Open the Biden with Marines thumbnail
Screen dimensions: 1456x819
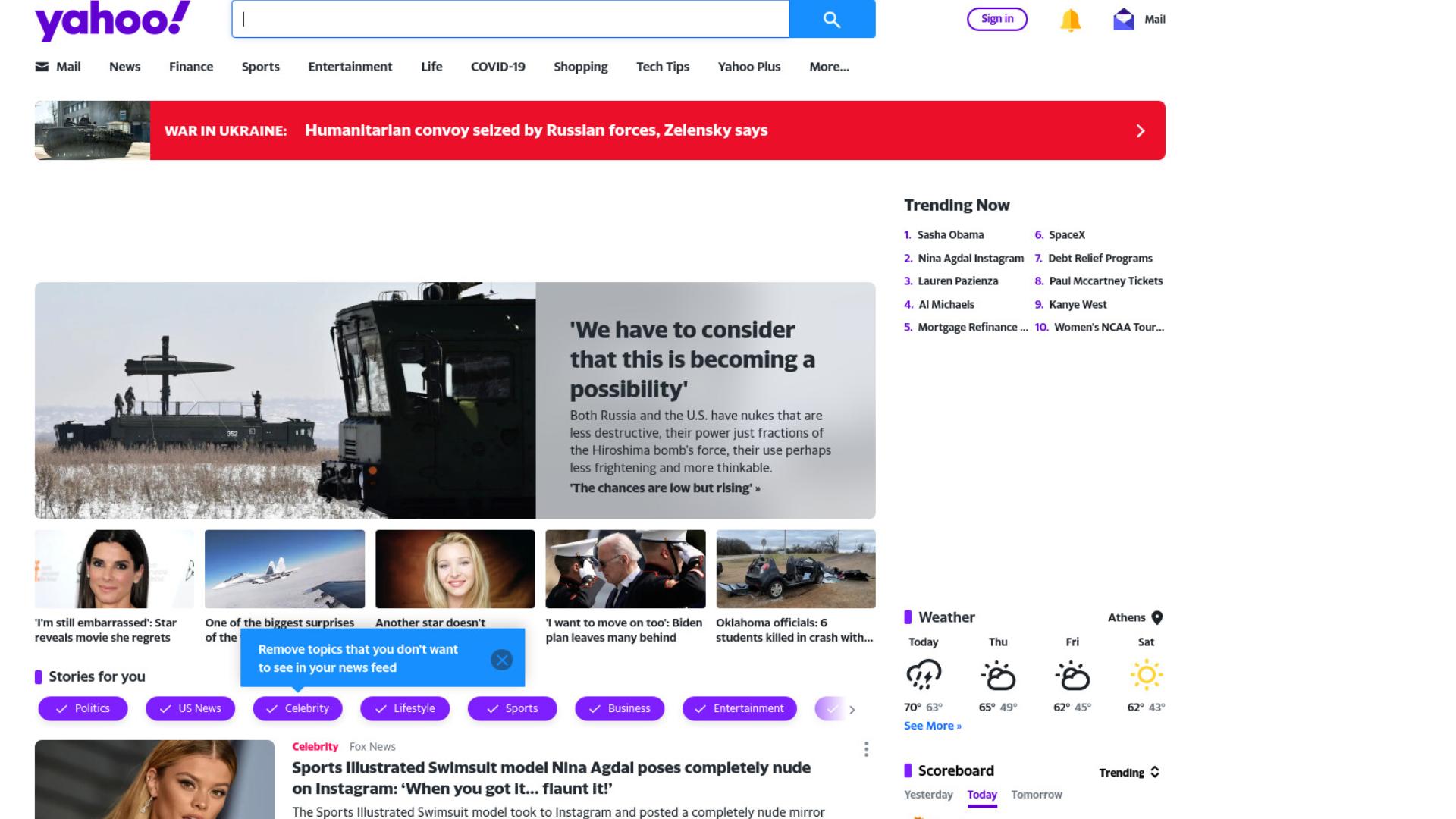coord(626,569)
